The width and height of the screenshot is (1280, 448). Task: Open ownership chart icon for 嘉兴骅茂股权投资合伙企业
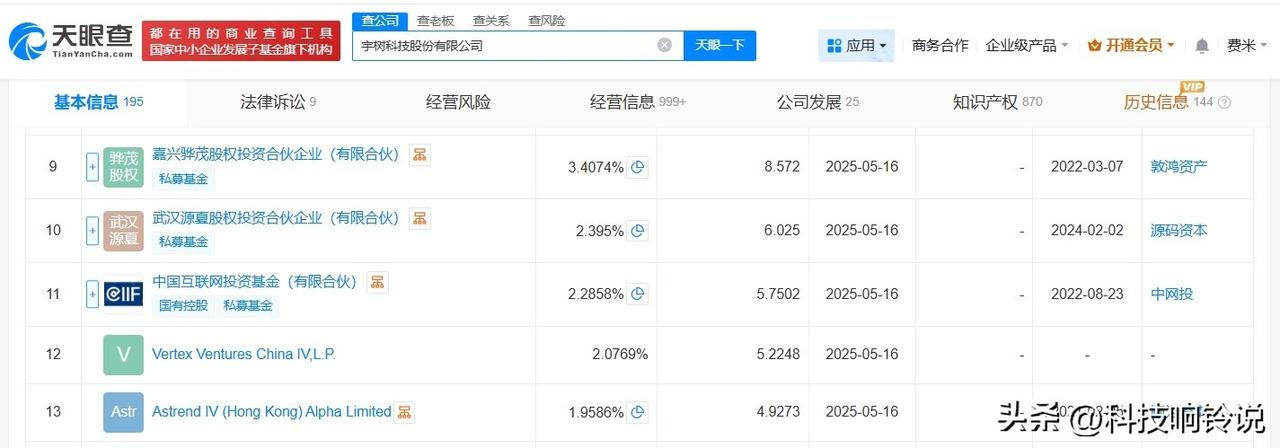[420, 154]
